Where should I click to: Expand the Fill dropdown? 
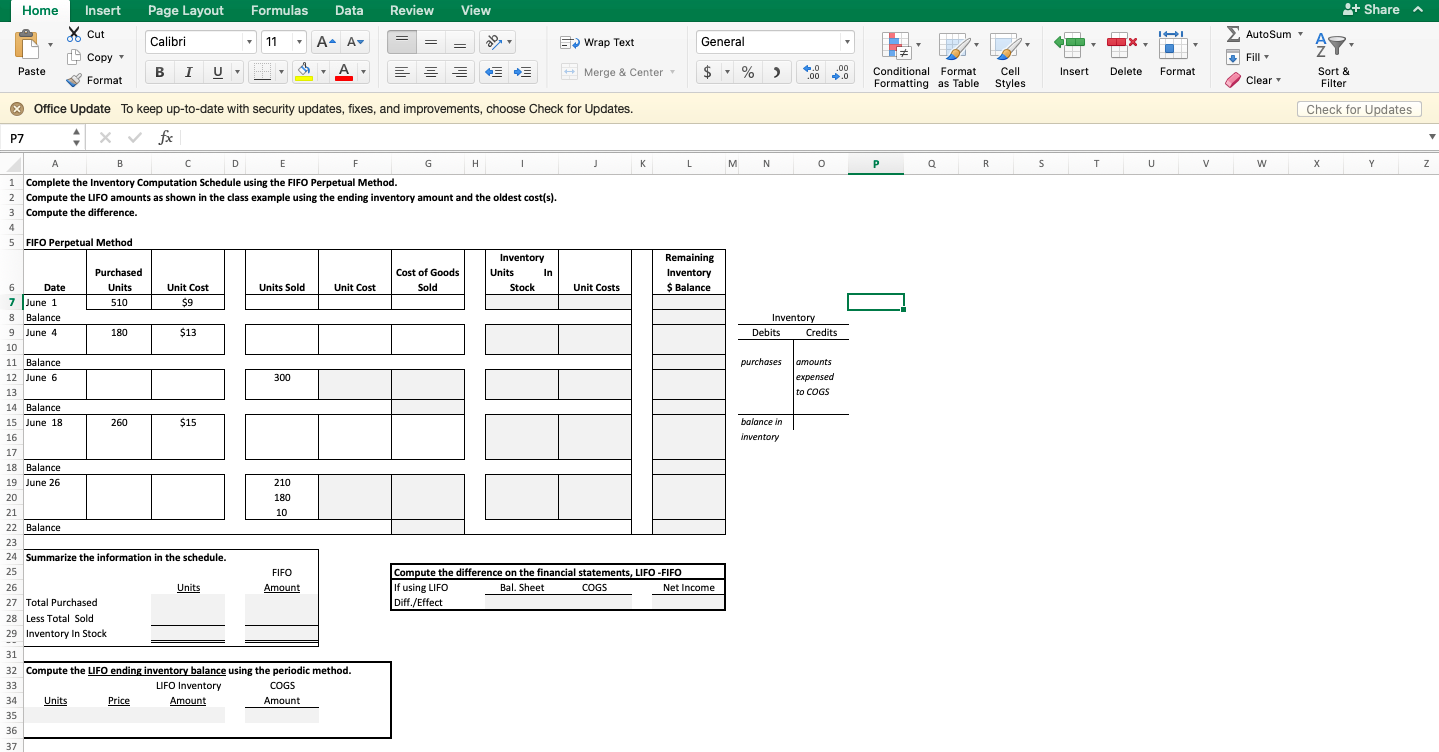coord(1265,57)
